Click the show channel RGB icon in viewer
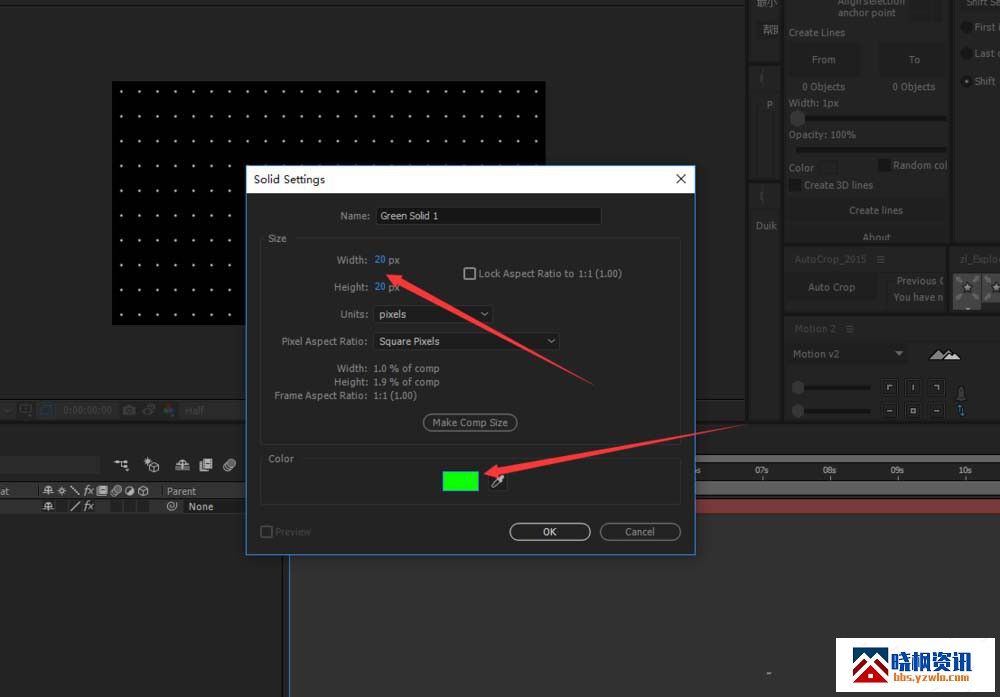Screen dimensions: 1000x697 tap(169, 410)
